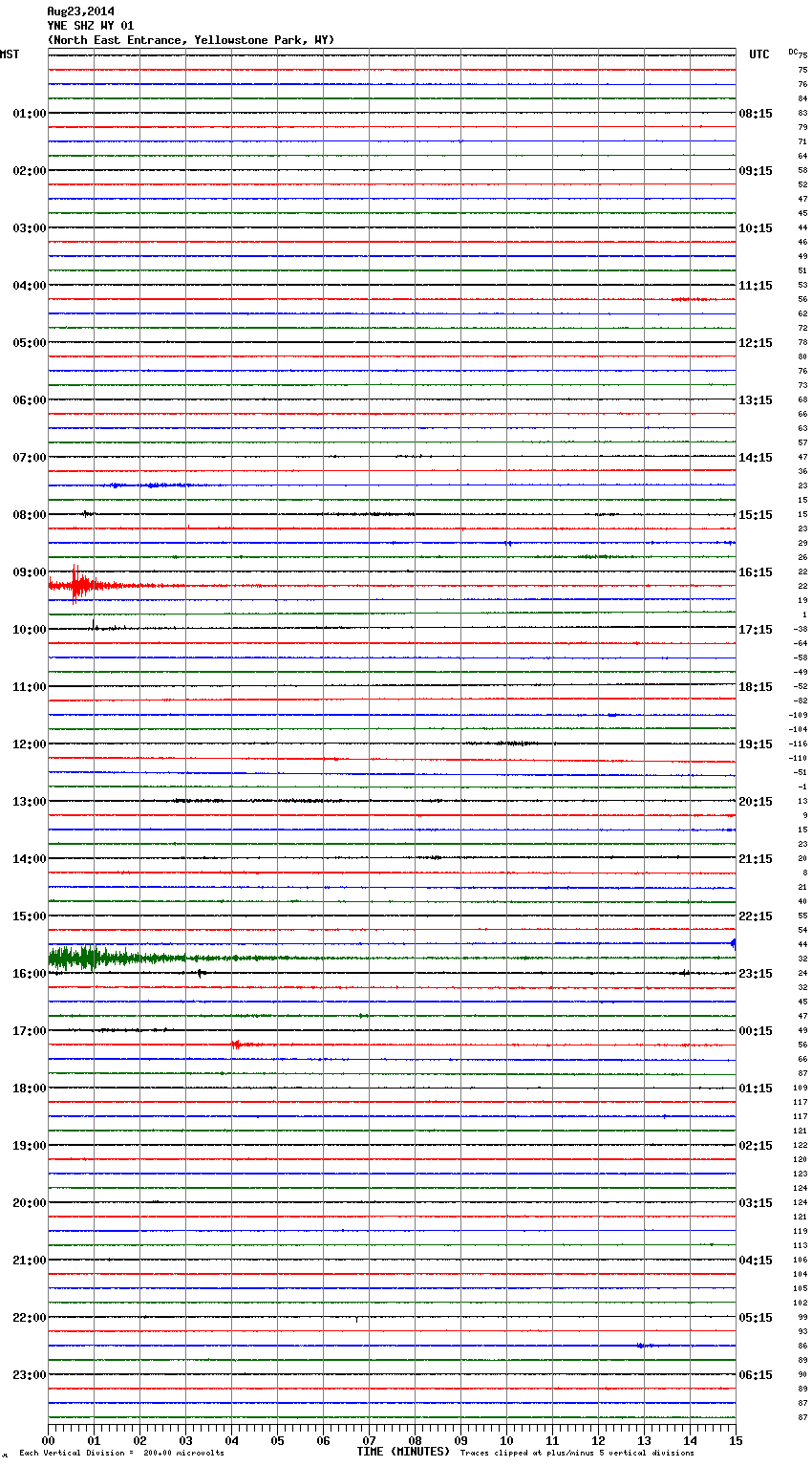Image resolution: width=812 pixels, height=1466 pixels.
Task: Select the 16:15 UTC time label
Action: (x=756, y=572)
